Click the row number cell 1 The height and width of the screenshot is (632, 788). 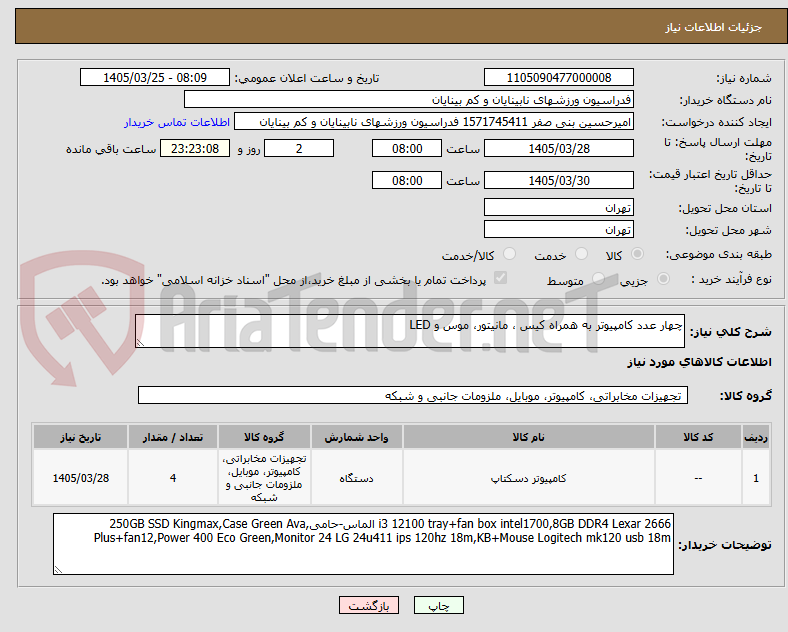[756, 478]
